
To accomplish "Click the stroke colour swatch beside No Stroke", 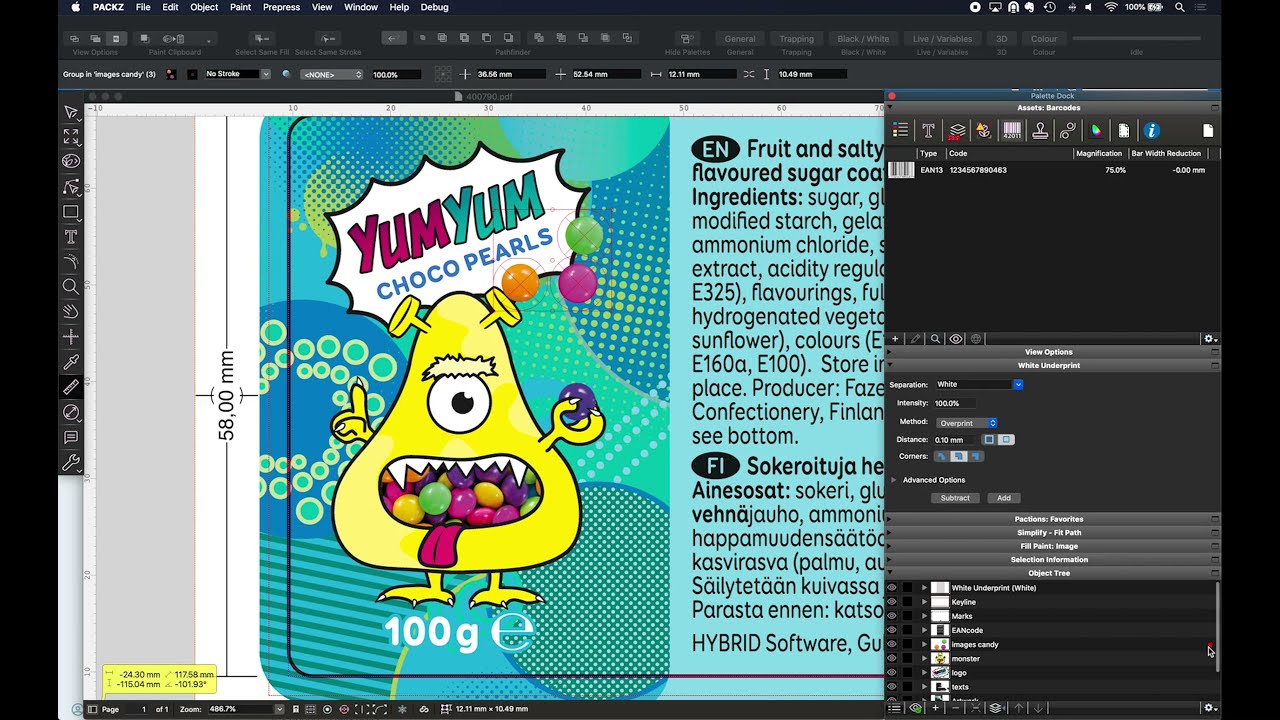I will (x=190, y=74).
